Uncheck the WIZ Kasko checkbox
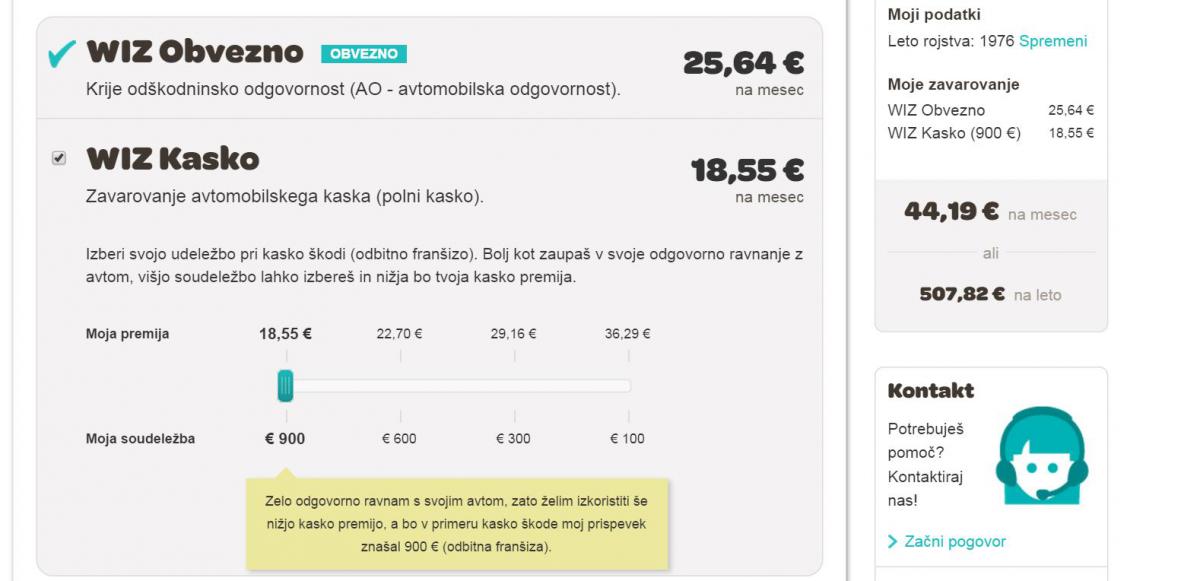1200x581 pixels. tap(59, 158)
